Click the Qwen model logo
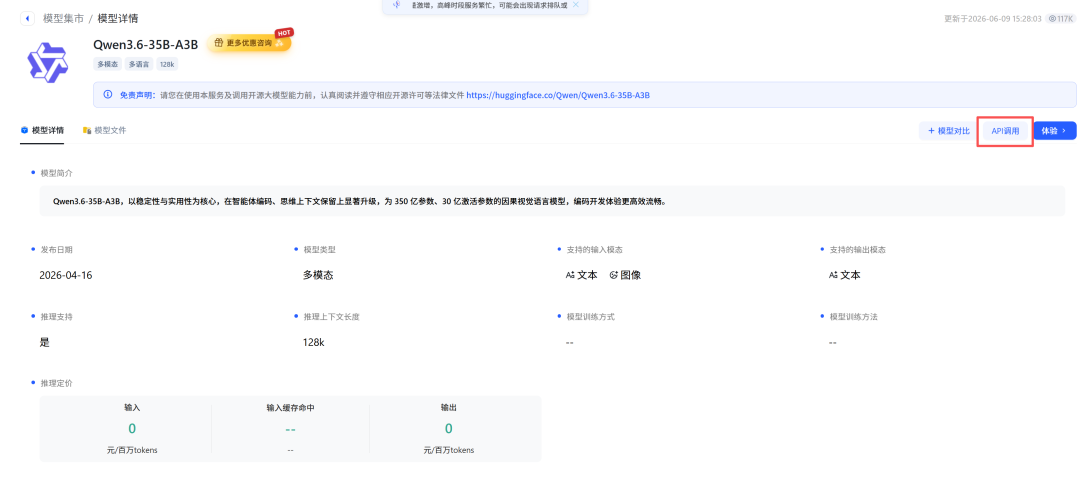The image size is (1080, 485). (47, 61)
